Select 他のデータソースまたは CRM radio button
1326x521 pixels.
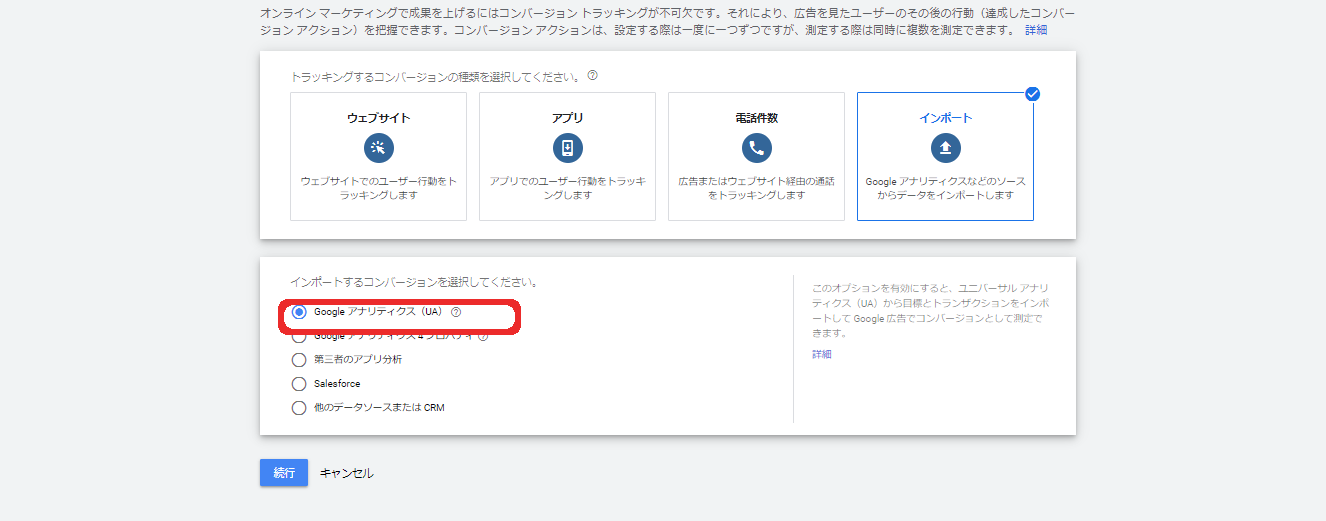click(x=299, y=408)
